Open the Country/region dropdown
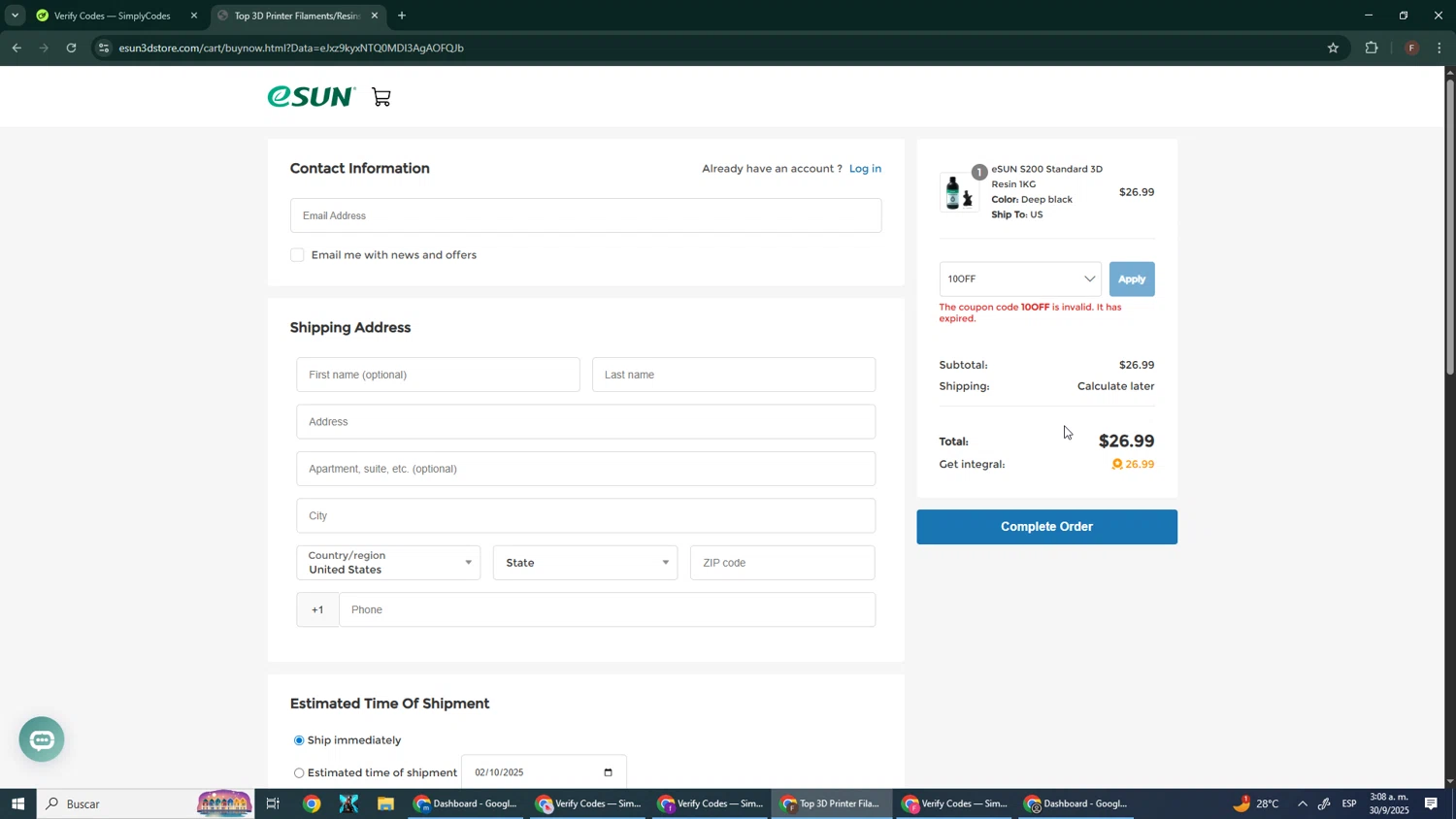Image resolution: width=1456 pixels, height=819 pixels. [x=388, y=563]
